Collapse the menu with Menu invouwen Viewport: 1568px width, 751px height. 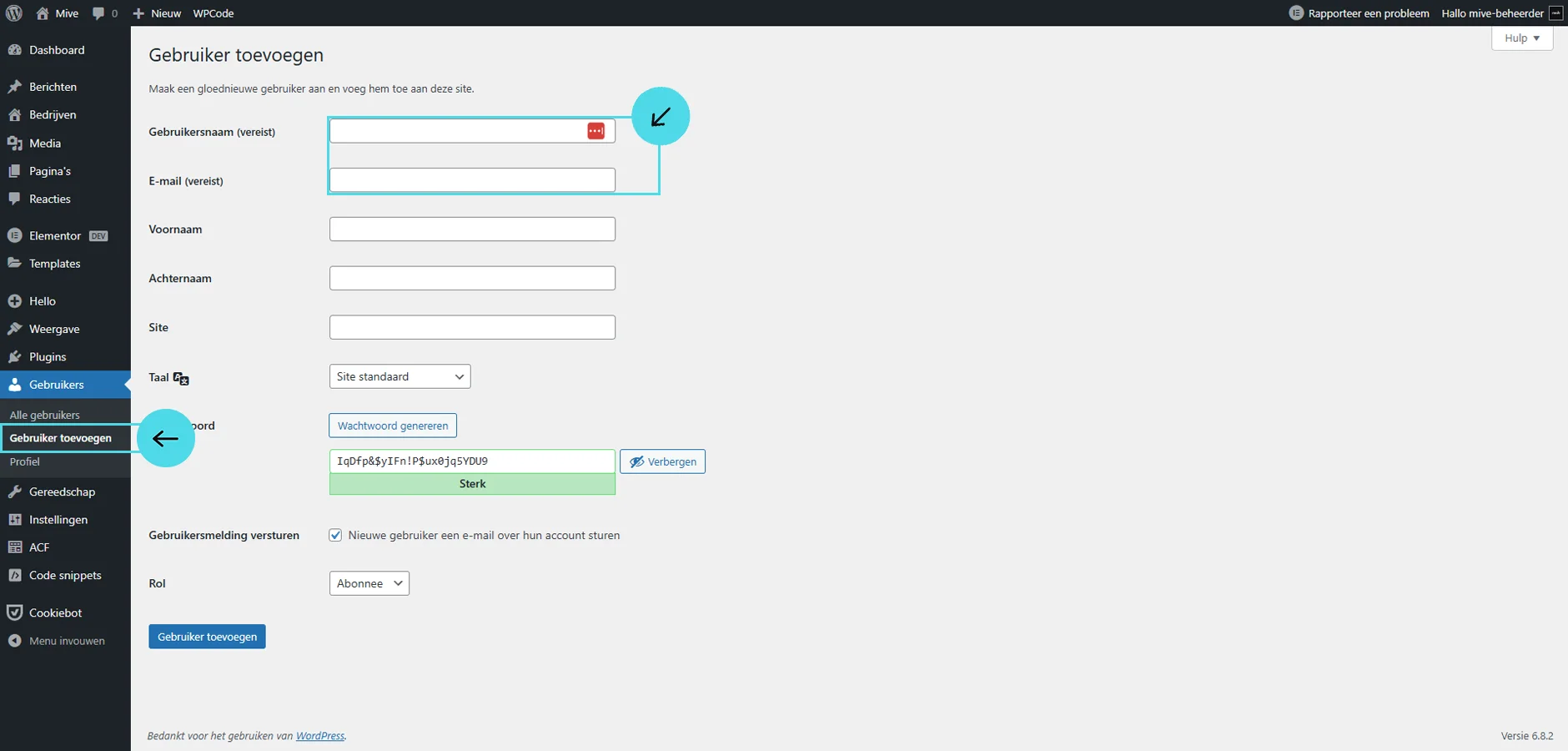(x=67, y=642)
